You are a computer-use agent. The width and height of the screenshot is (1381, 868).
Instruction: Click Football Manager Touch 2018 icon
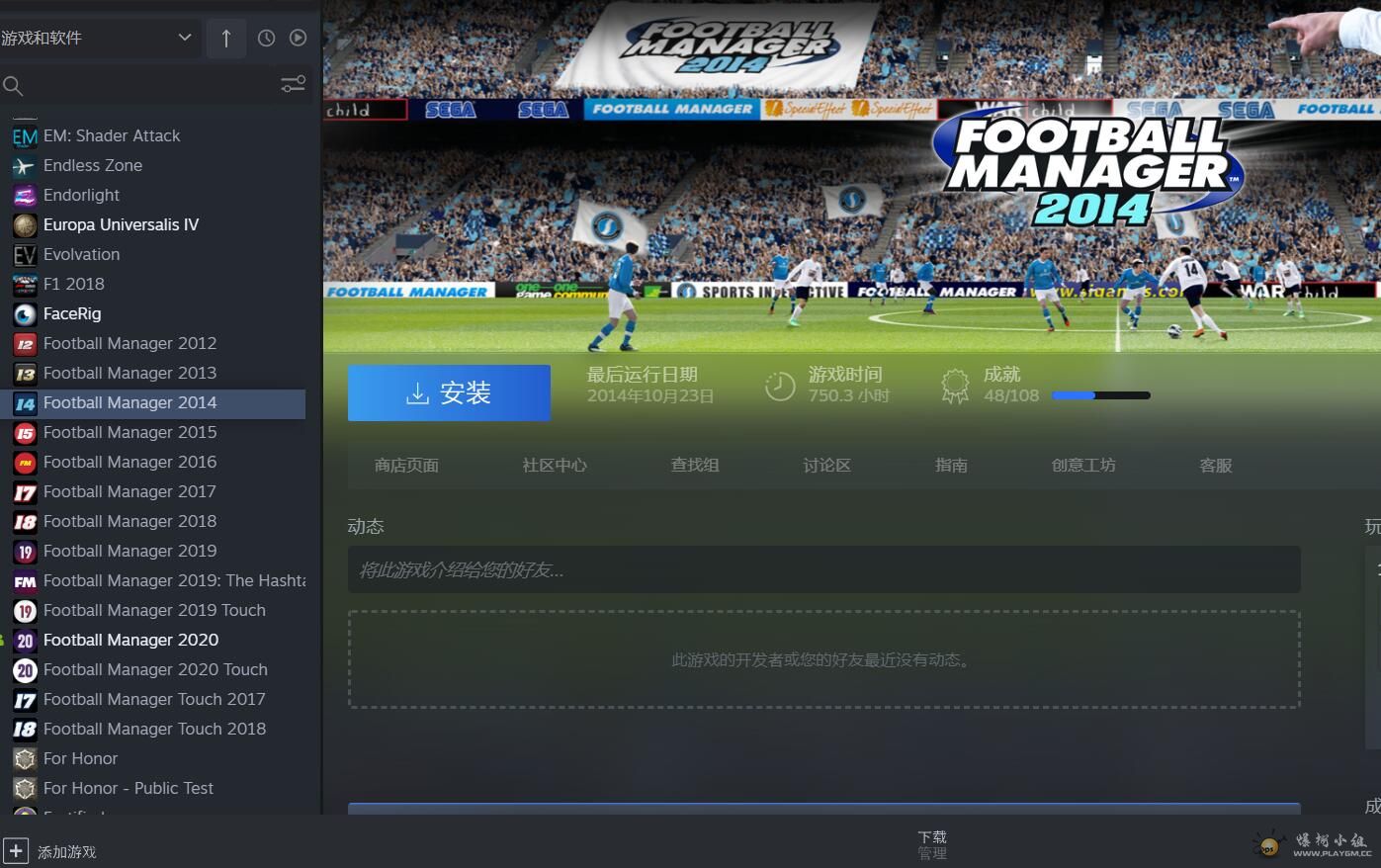pos(25,729)
